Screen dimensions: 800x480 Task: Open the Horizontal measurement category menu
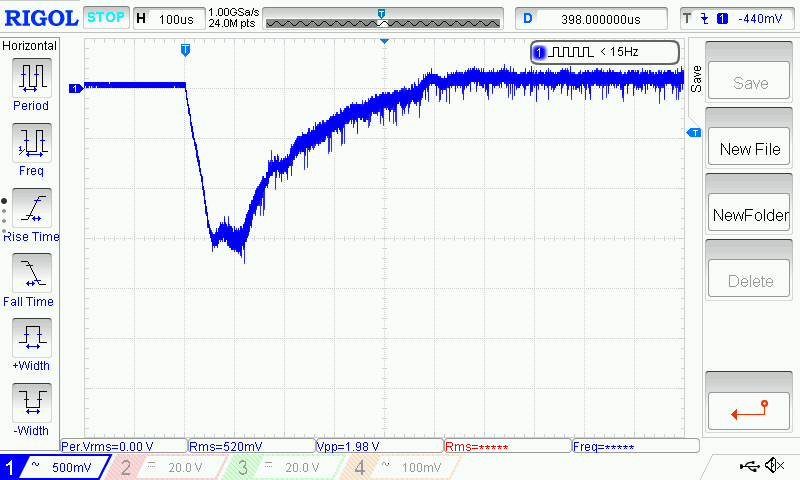point(31,46)
